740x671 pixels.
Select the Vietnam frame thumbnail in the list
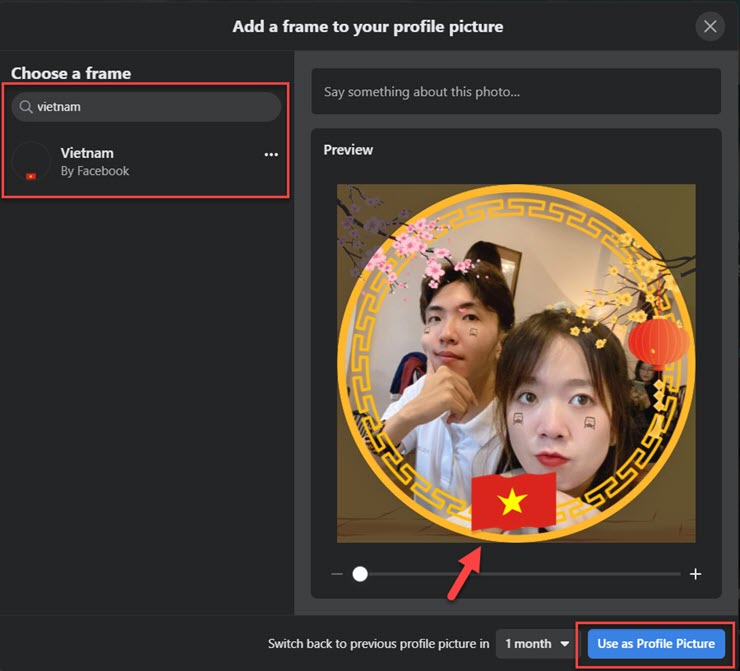(x=31, y=162)
